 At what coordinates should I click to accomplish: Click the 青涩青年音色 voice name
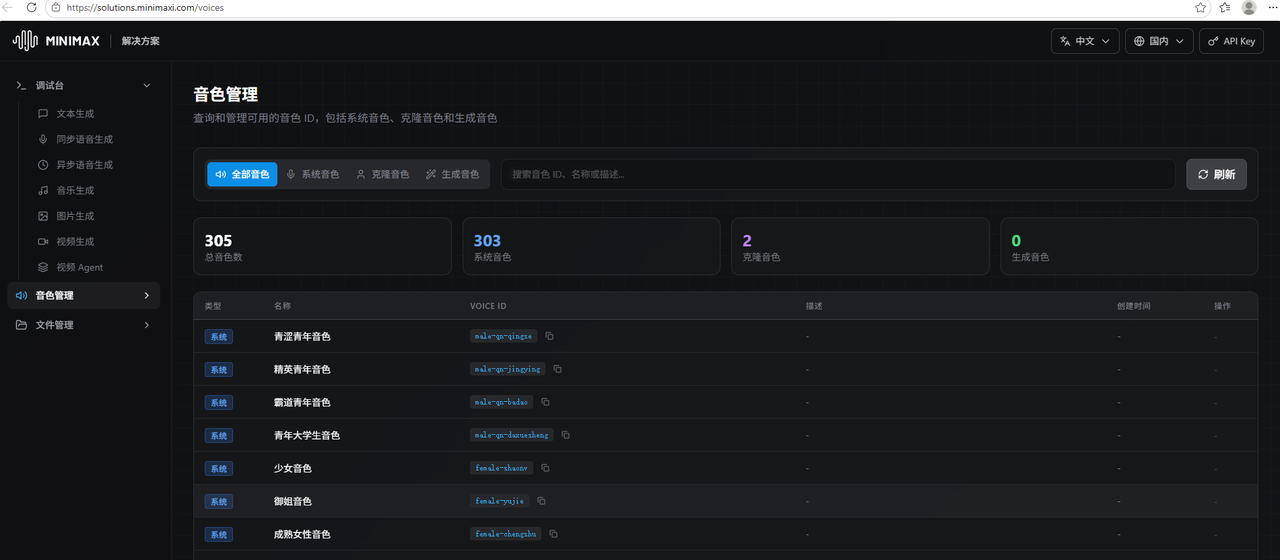[302, 336]
